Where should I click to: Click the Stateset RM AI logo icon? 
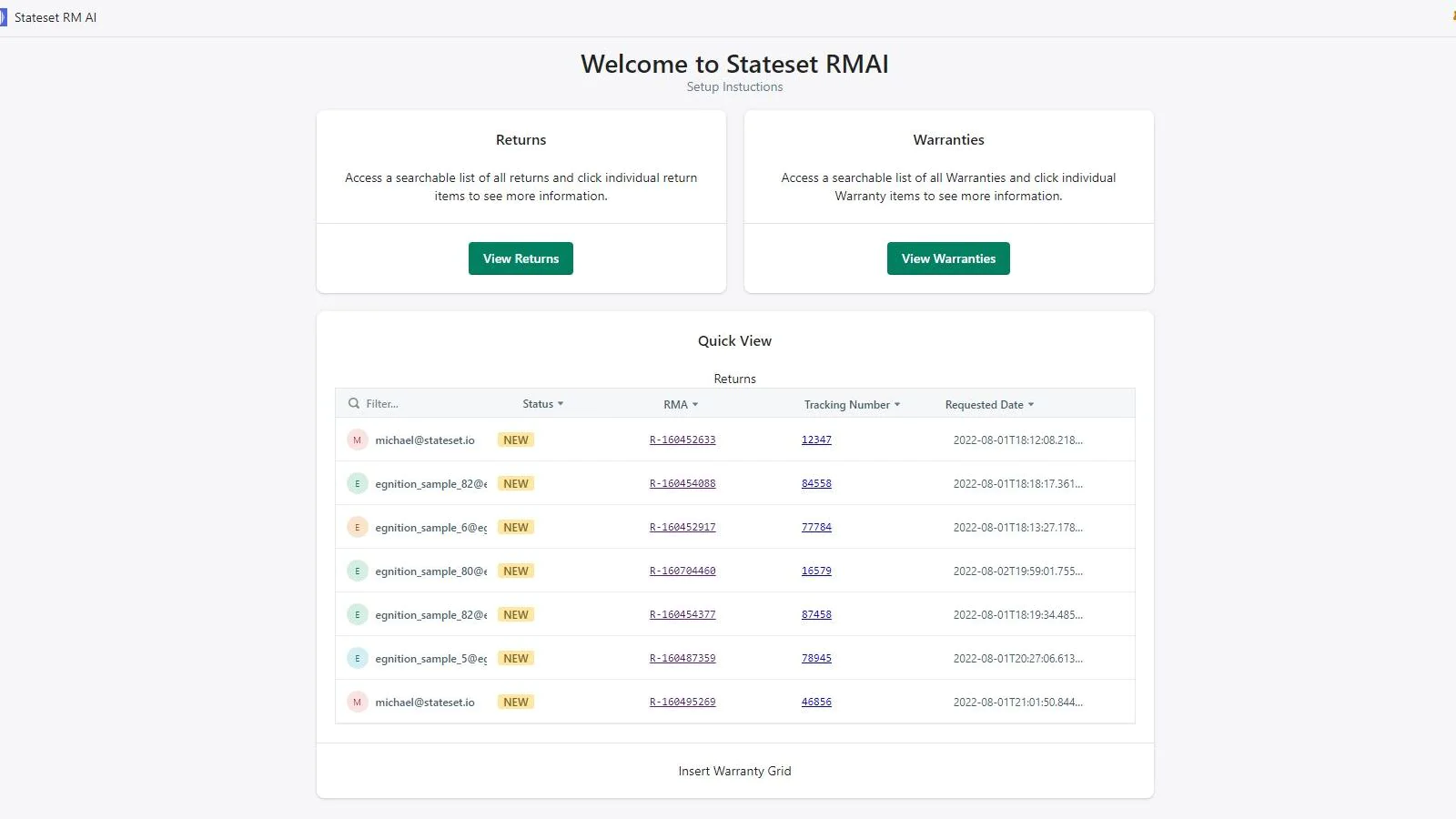click(x=3, y=17)
